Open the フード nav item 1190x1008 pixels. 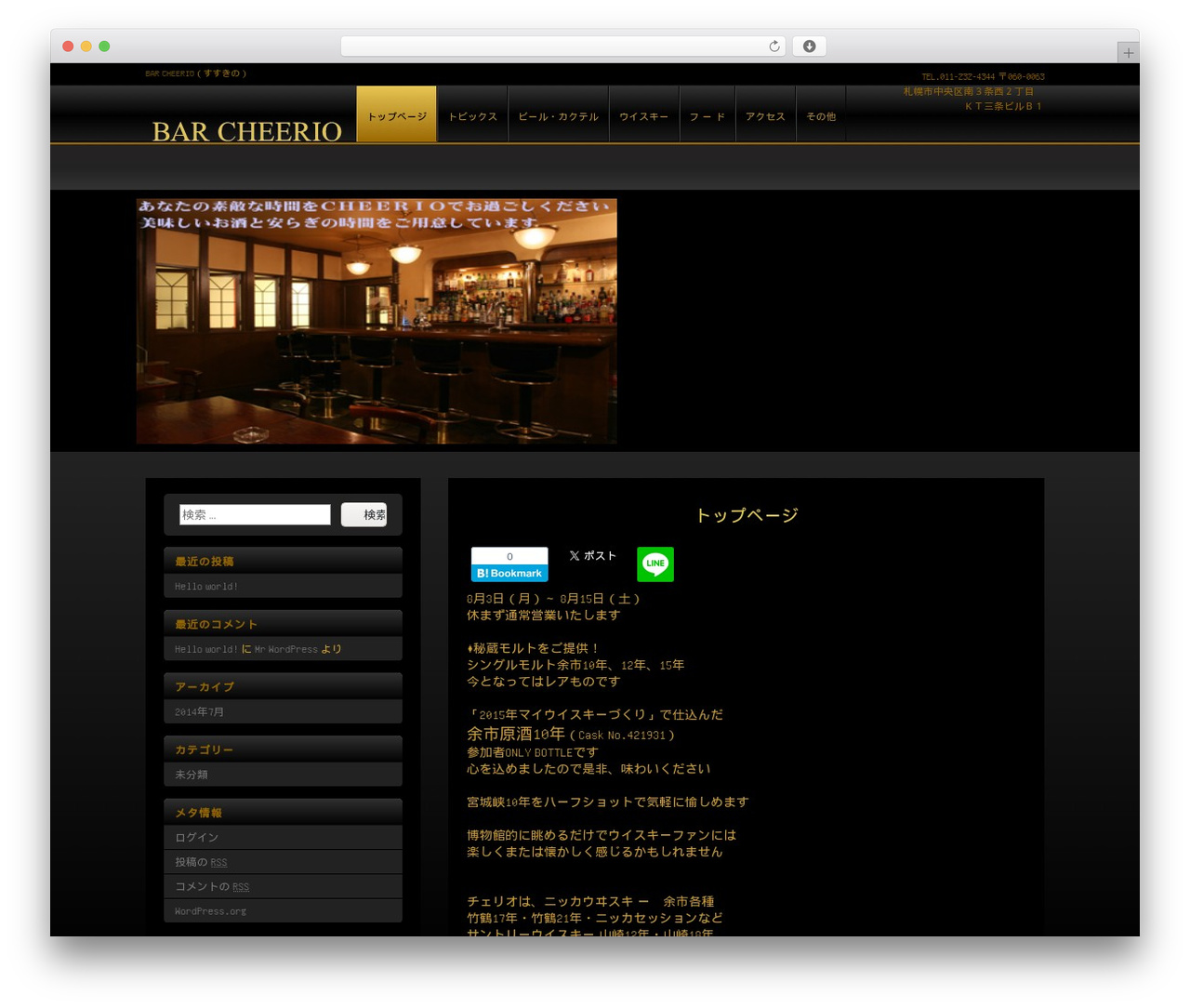707,114
